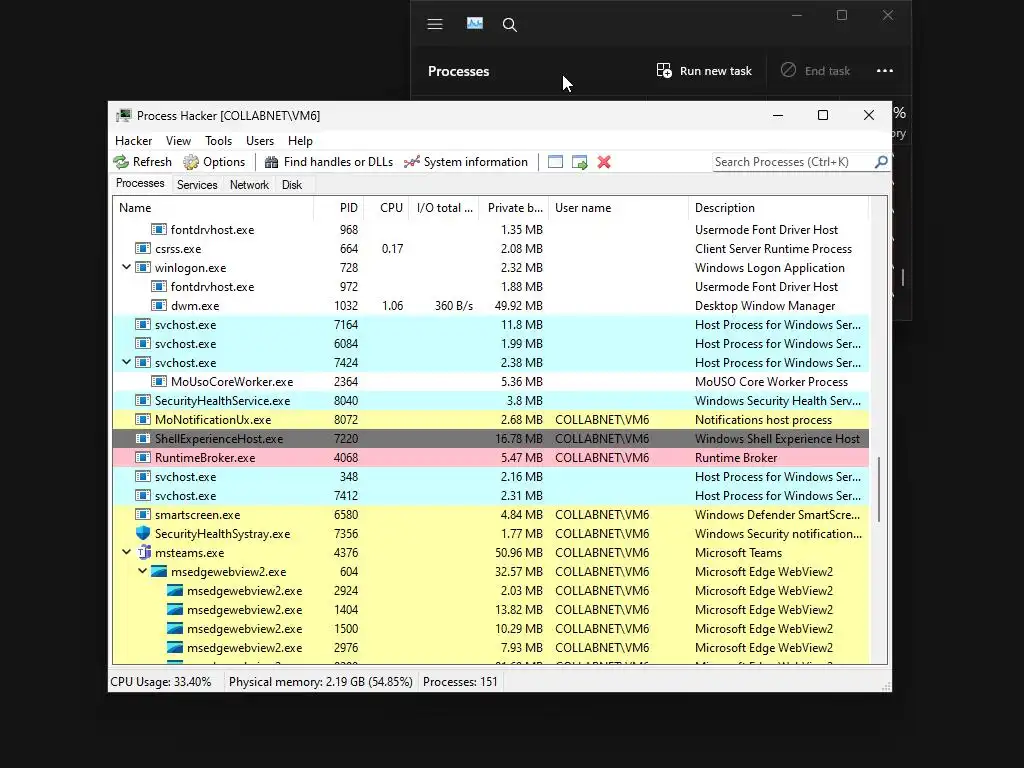Click the red X kill window icon
The height and width of the screenshot is (768, 1024).
(x=604, y=162)
